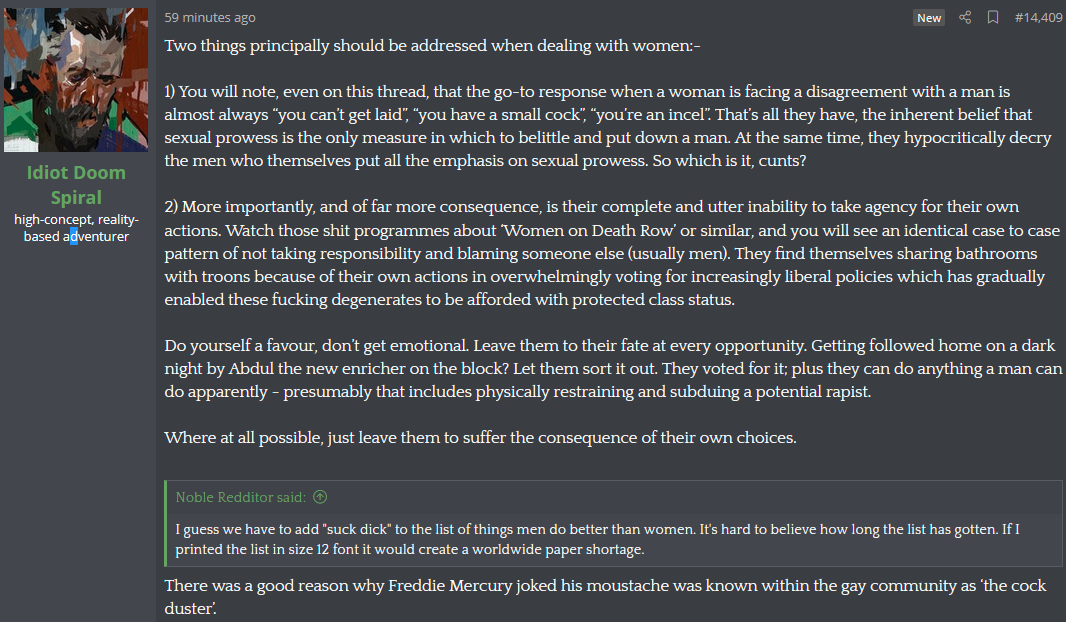Viewport: 1066px width, 622px height.
Task: Click the share icon on the post header
Action: (x=965, y=17)
